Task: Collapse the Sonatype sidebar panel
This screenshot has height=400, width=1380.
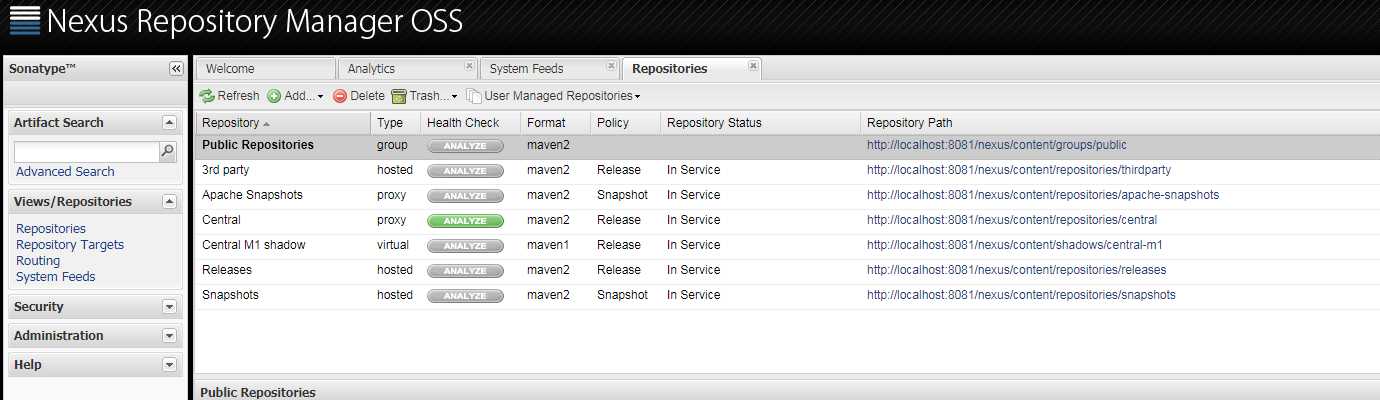Action: tap(176, 69)
